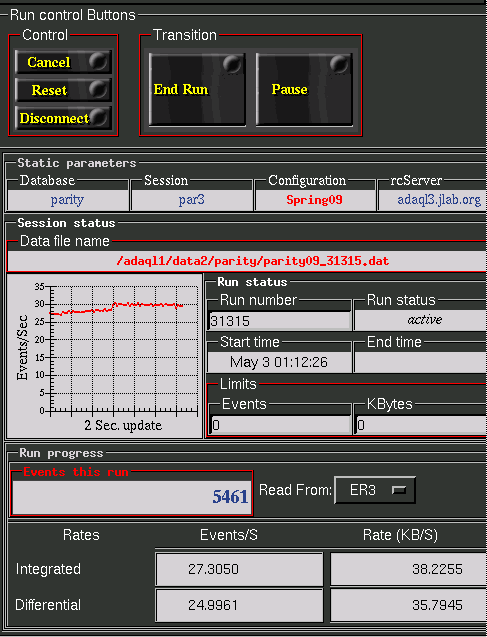Click the rcServer value adaql3.jlab.org
The height and width of the screenshot is (637, 487).
click(x=439, y=200)
